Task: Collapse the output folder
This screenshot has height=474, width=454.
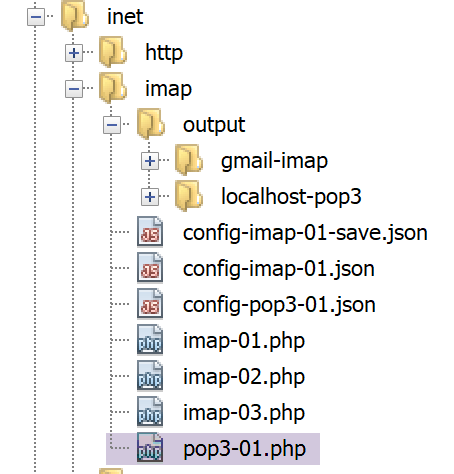Action: click(x=112, y=125)
